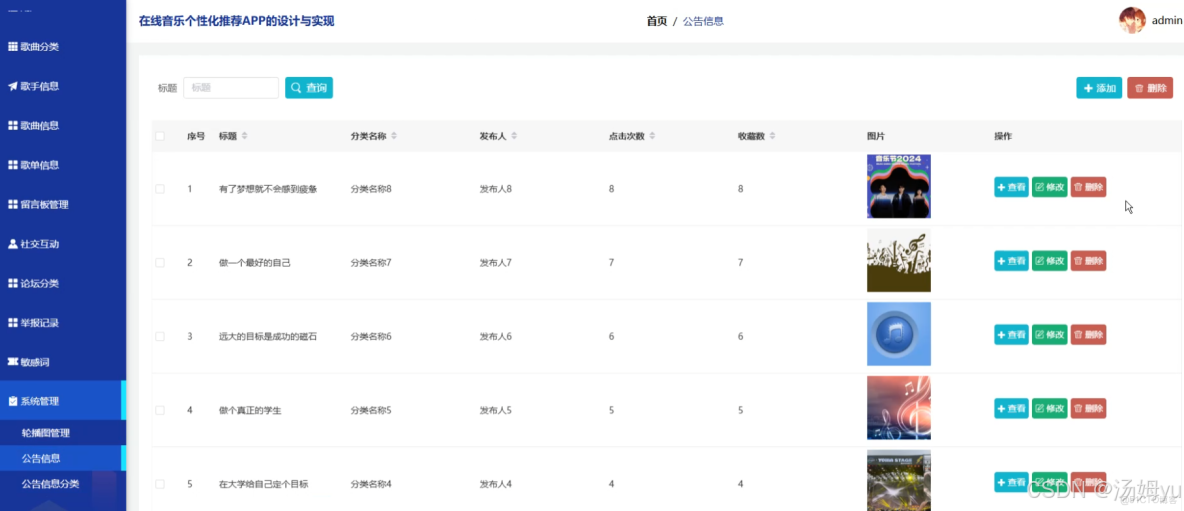This screenshot has height=511, width=1184.
Task: Click the title text 在大学给自己定个目标
Action: (264, 485)
